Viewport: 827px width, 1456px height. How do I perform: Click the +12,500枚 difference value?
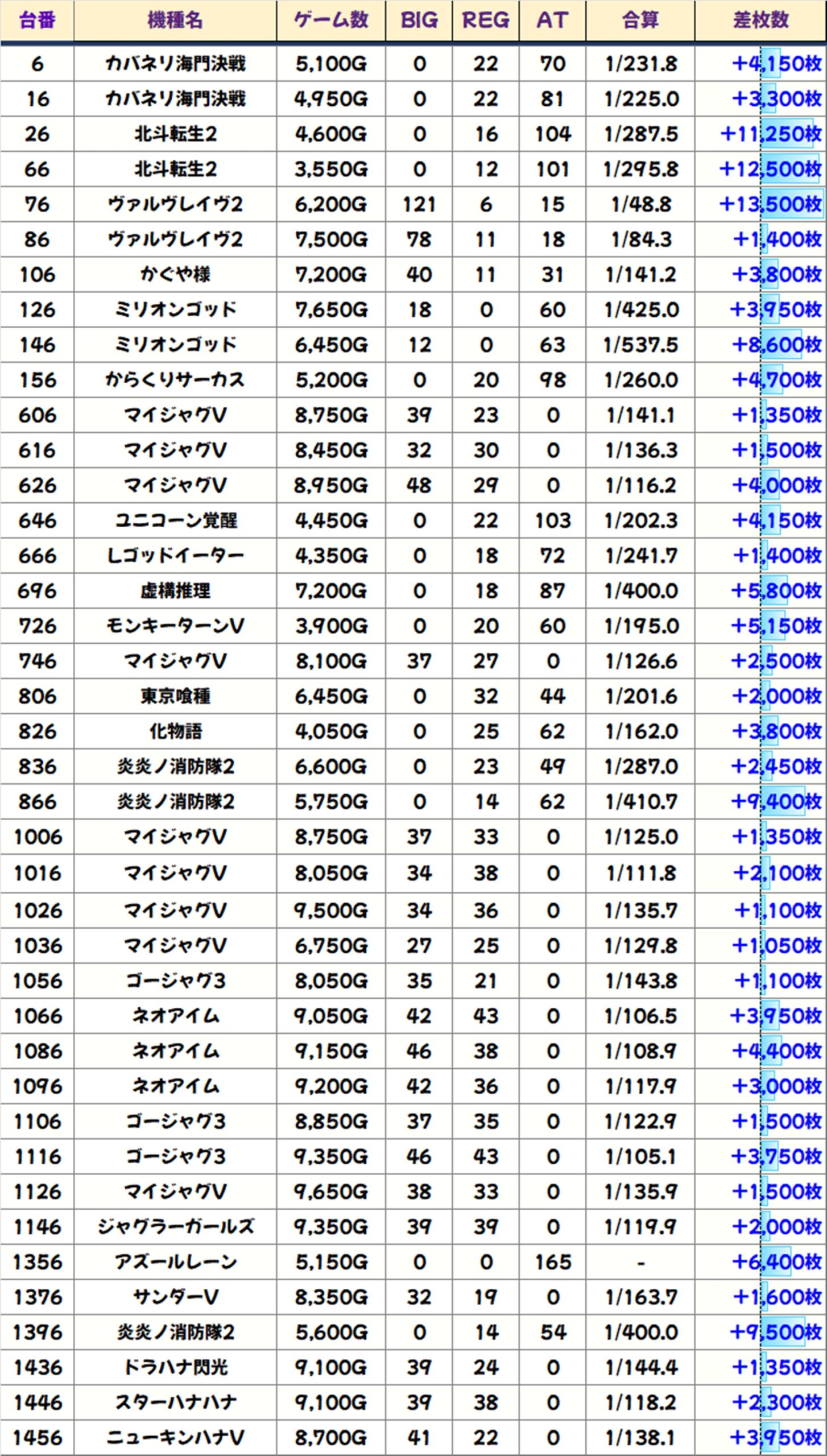770,169
